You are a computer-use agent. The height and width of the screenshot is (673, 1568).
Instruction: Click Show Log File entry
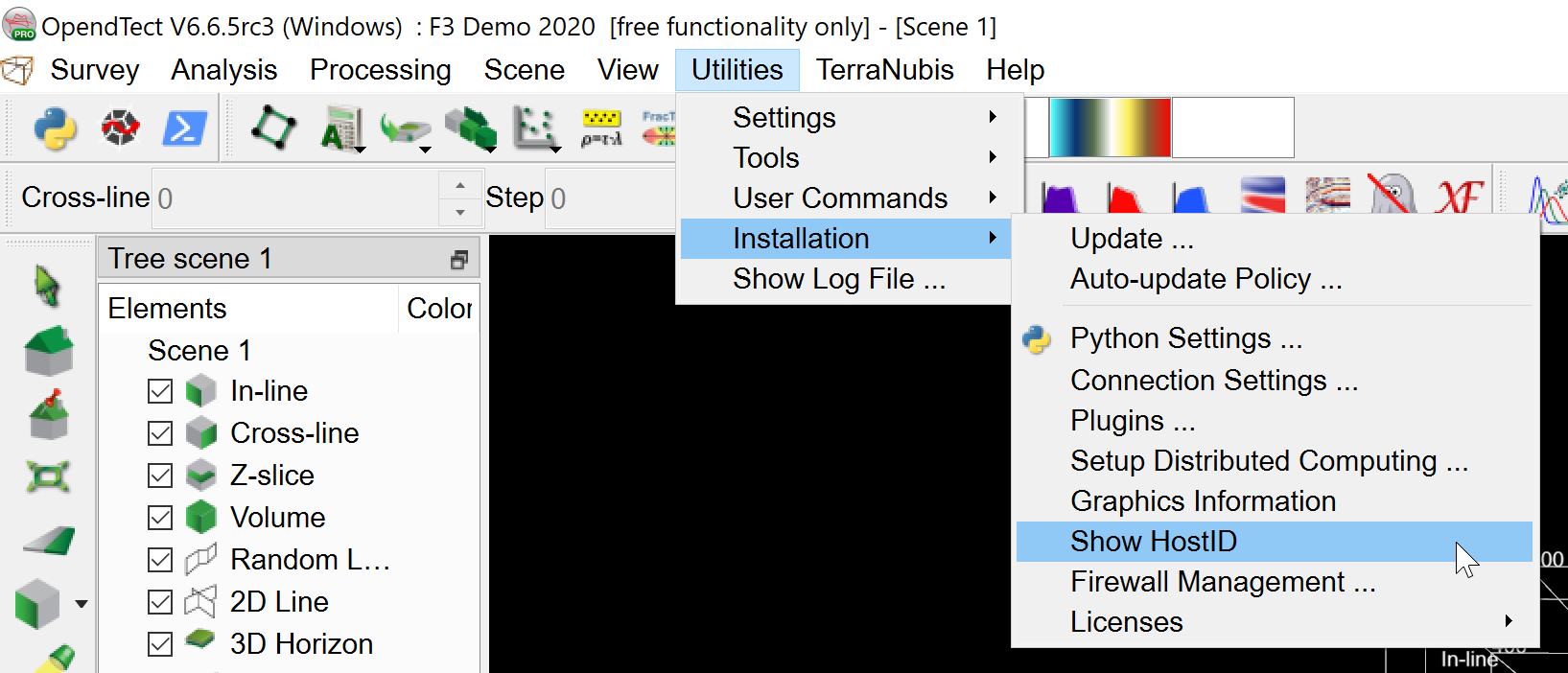(839, 279)
